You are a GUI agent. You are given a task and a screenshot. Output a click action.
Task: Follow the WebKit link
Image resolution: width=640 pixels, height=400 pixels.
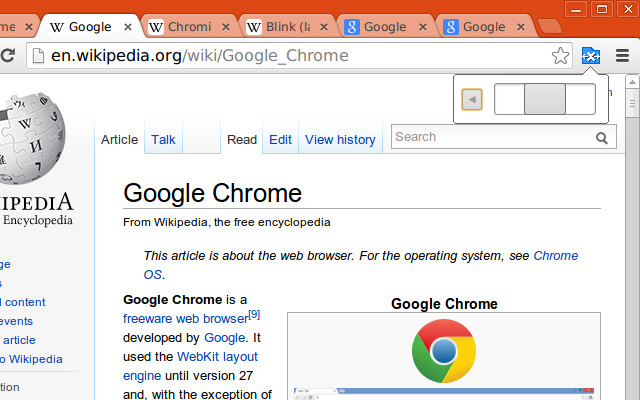(x=198, y=356)
